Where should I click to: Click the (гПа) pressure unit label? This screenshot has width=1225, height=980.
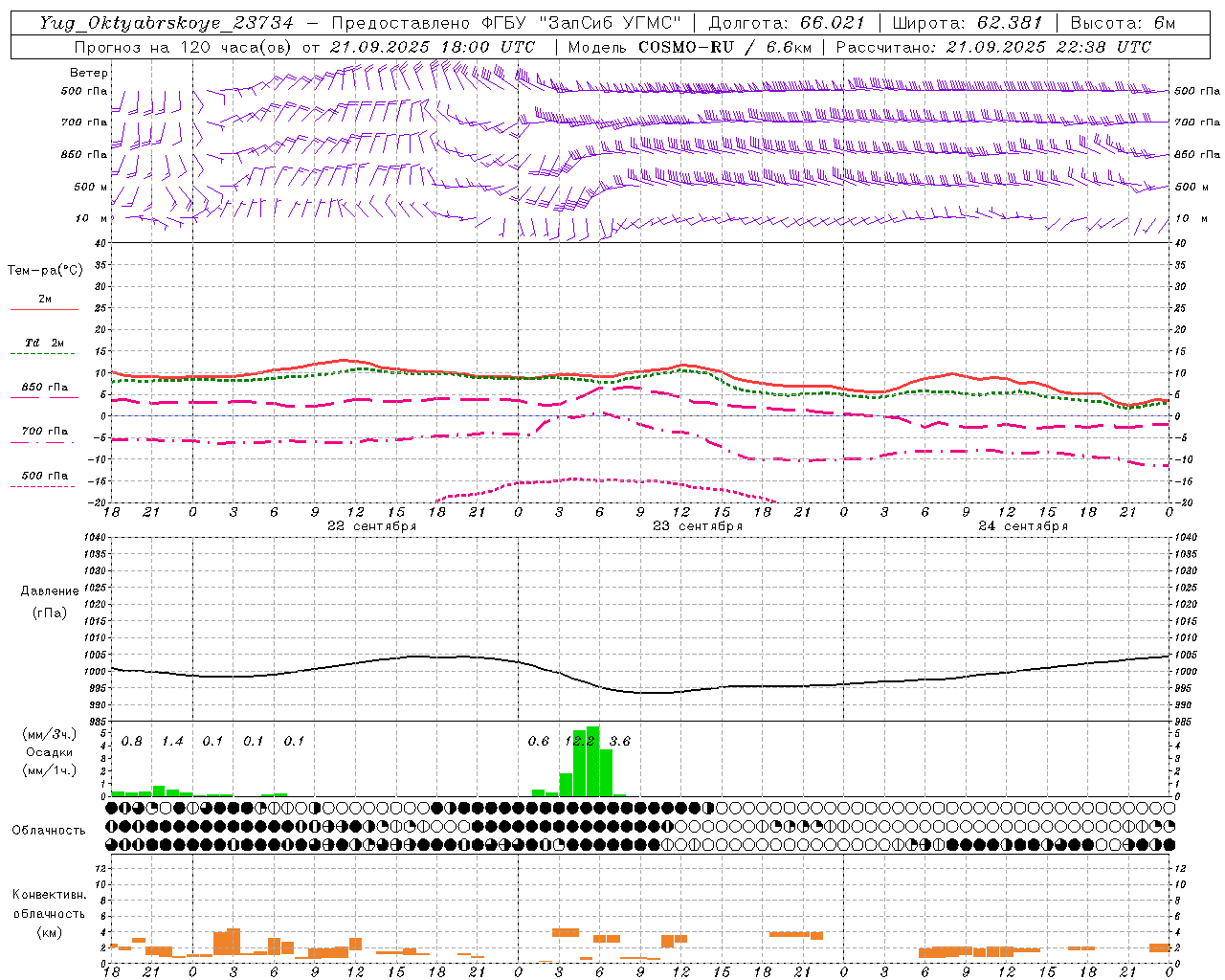50,613
